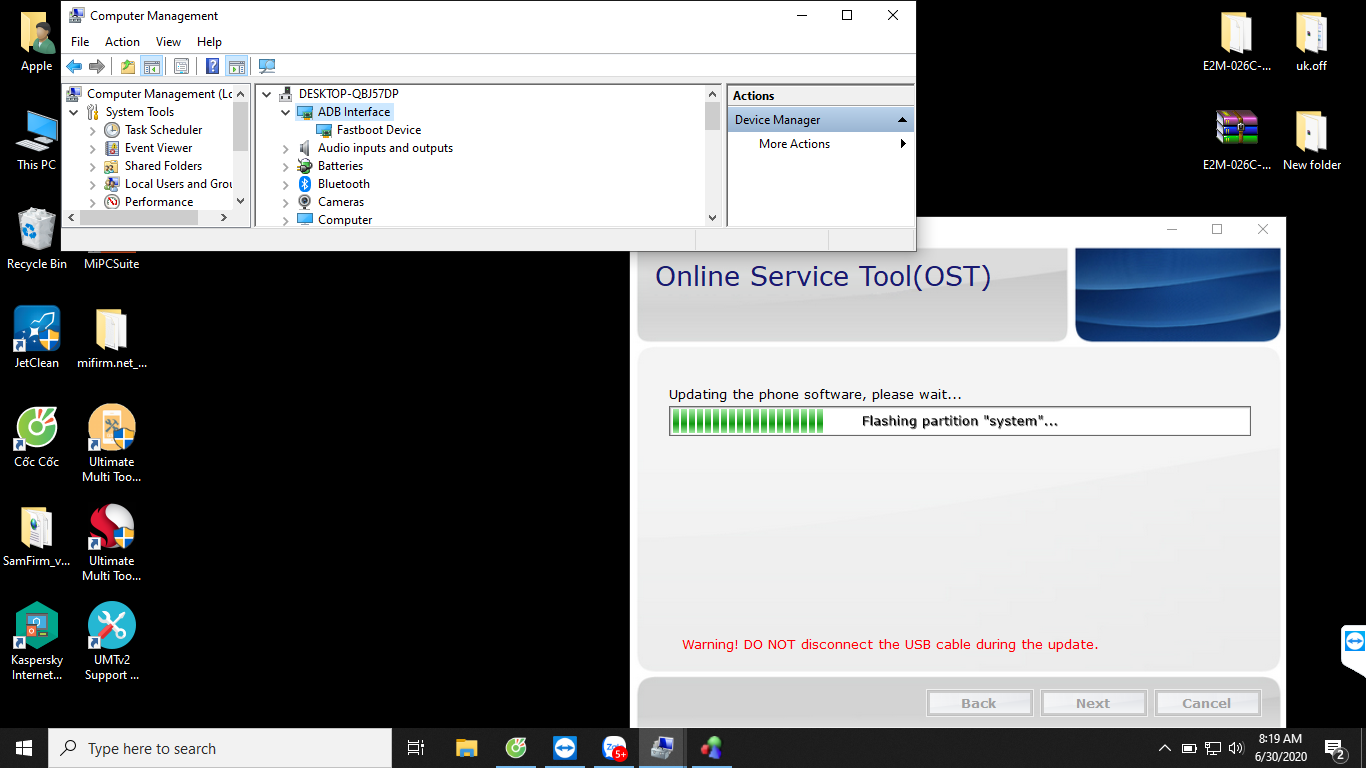Expand Local Users and Groups node
The image size is (1366, 768).
(93, 184)
